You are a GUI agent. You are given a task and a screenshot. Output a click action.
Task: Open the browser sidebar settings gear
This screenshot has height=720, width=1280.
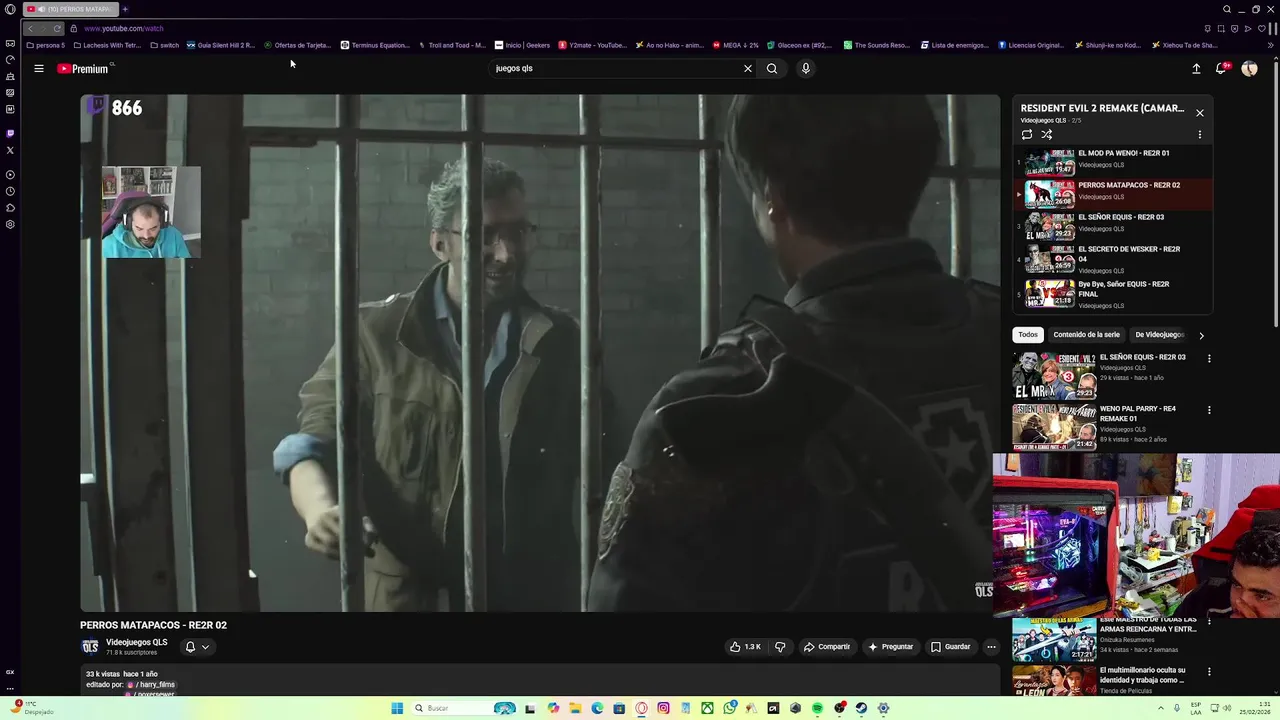[x=10, y=224]
